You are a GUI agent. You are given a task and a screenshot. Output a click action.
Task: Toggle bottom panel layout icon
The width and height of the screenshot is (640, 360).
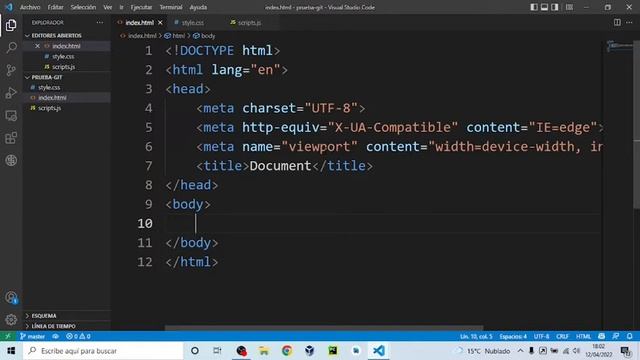click(544, 7)
